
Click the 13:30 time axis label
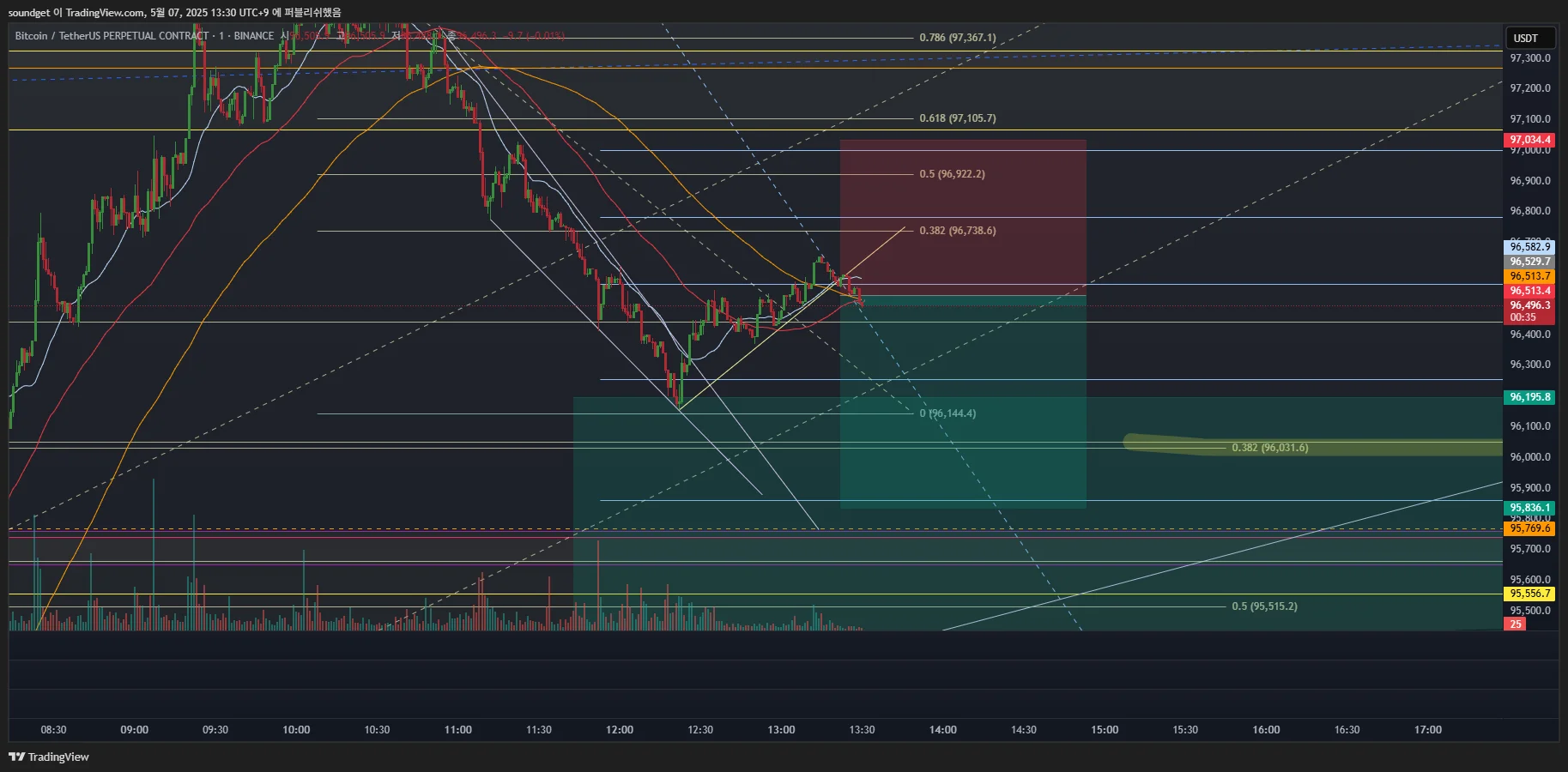tap(862, 730)
